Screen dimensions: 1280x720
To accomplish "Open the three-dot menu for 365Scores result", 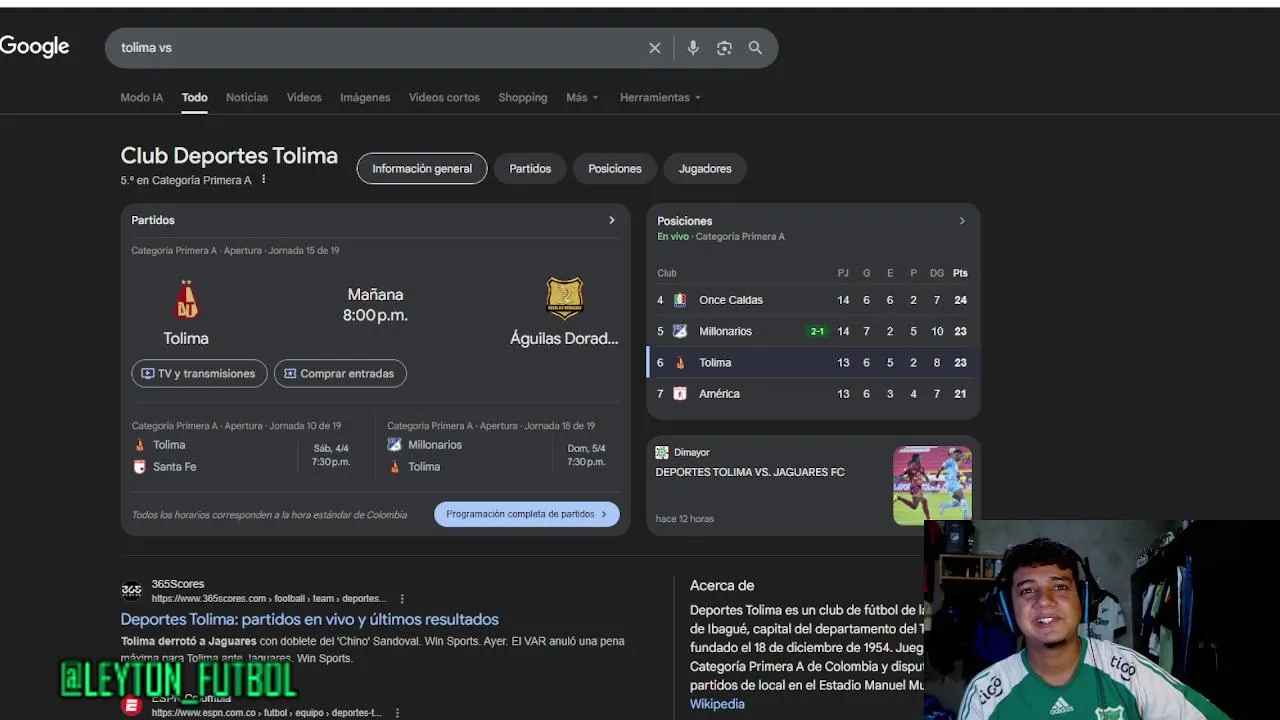I will 402,599.
